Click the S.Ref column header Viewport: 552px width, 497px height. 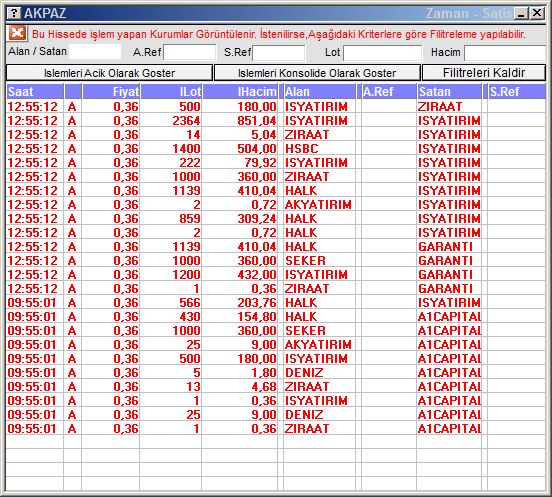coord(517,92)
